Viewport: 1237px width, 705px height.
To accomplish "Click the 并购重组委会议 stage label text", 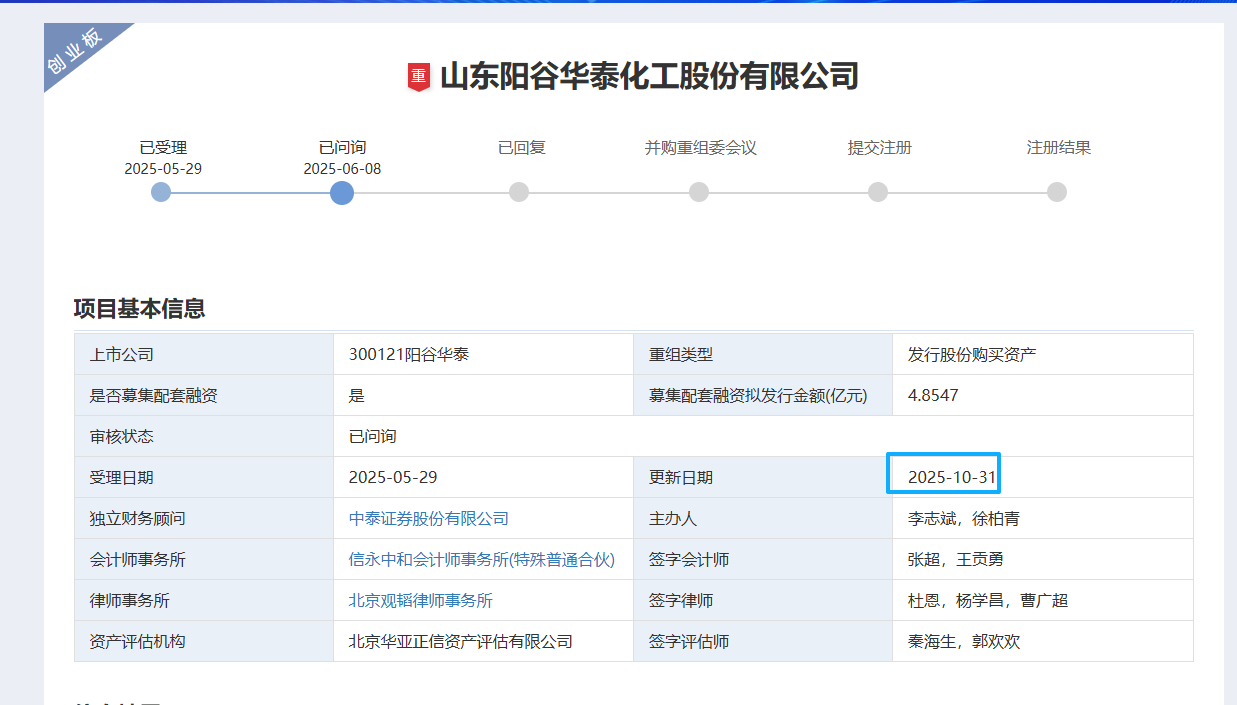I will (x=701, y=148).
